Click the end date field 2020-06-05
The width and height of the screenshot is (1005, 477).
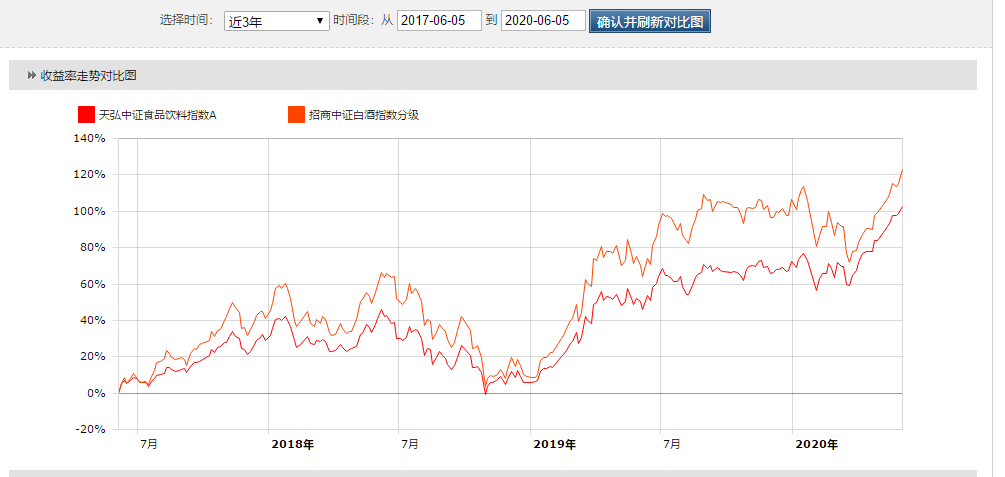click(x=542, y=22)
